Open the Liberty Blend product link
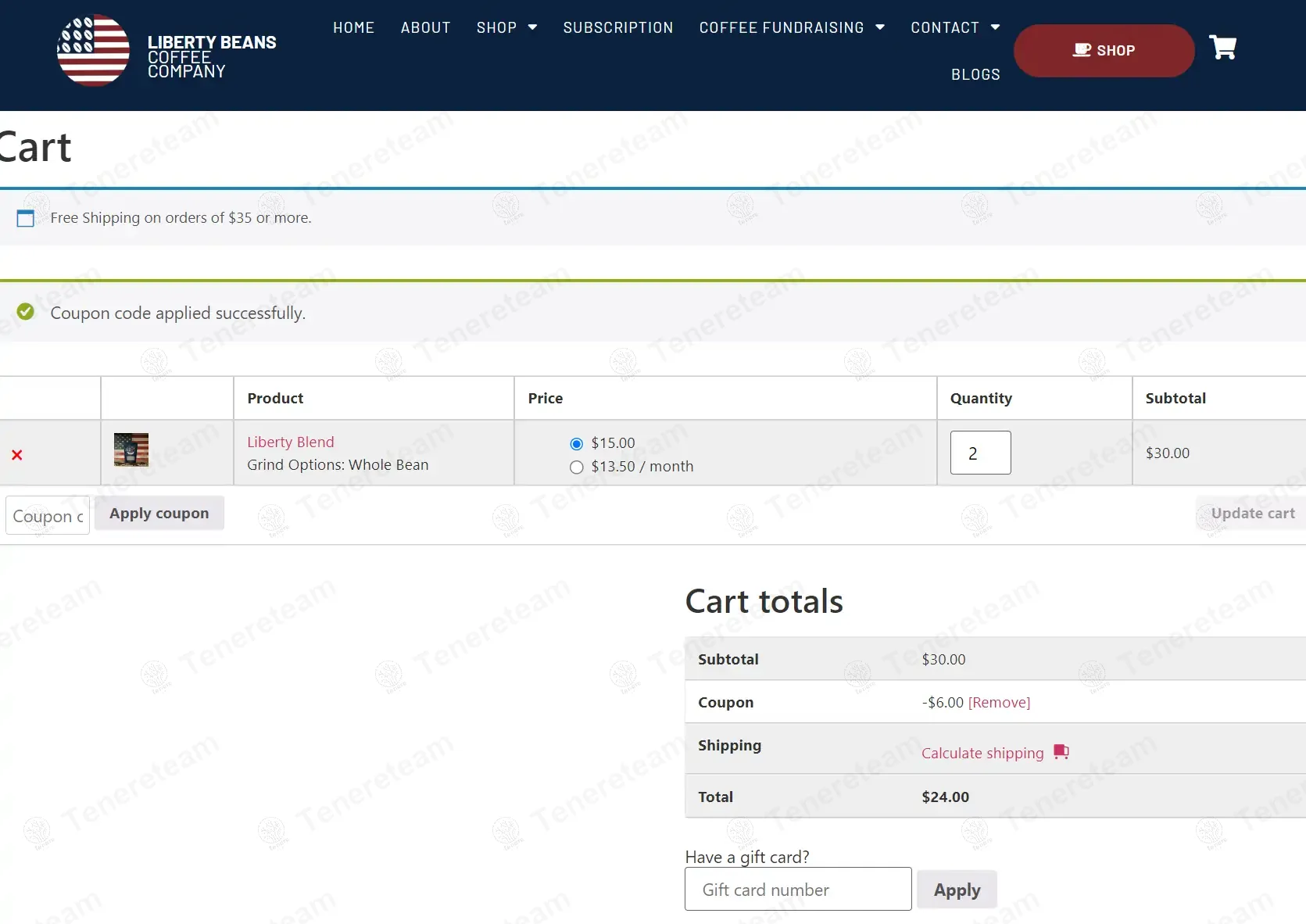The height and width of the screenshot is (924, 1306). (x=291, y=442)
